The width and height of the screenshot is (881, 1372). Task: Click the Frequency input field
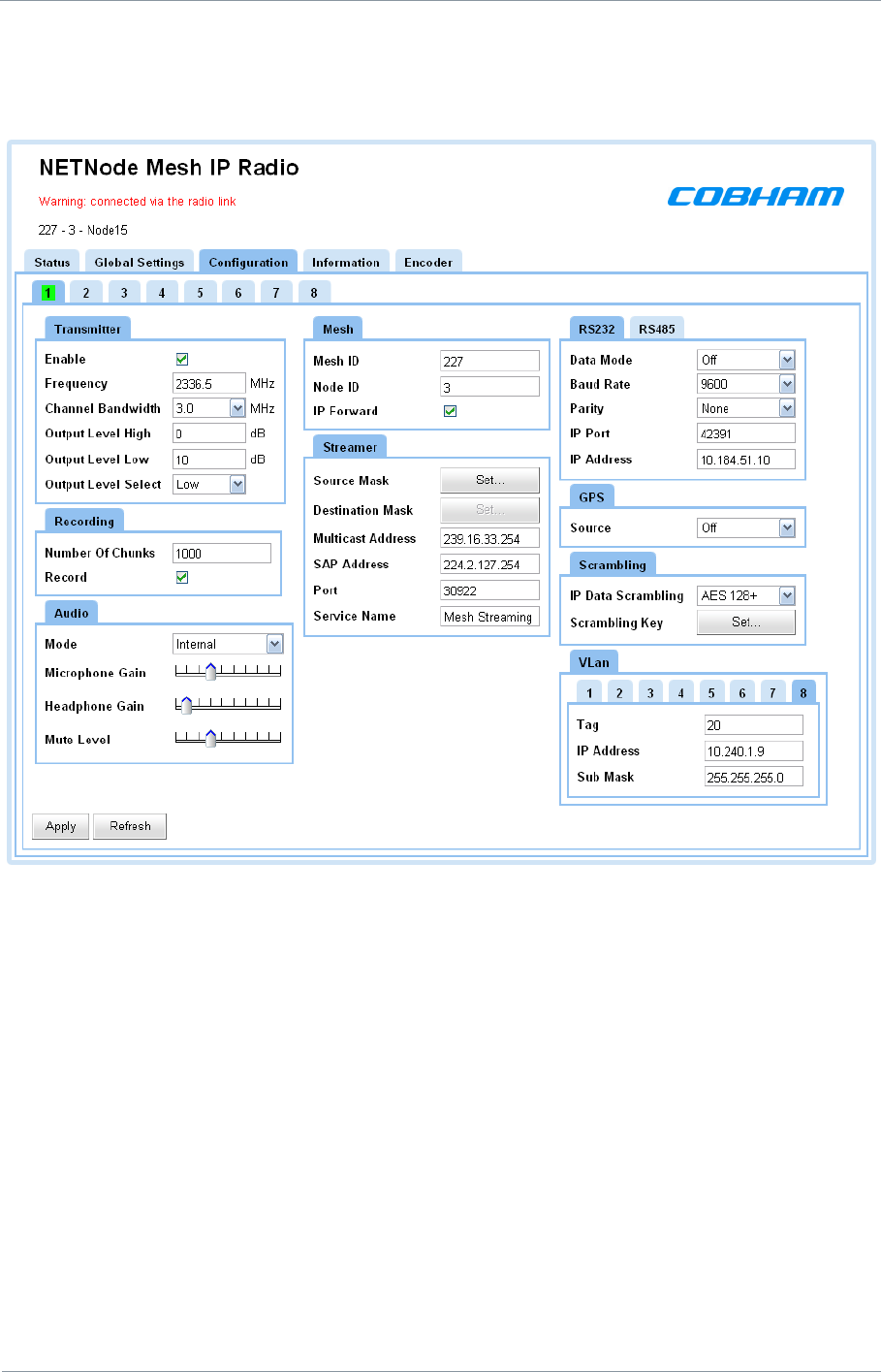[209, 384]
